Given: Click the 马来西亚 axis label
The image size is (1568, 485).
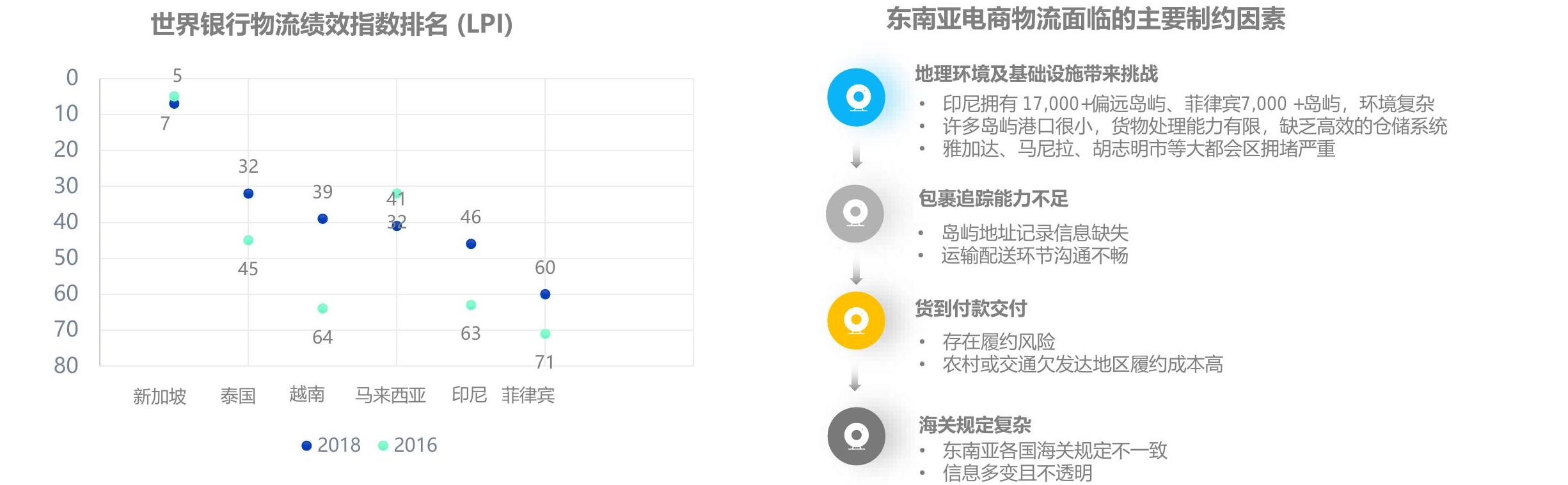Looking at the screenshot, I should [391, 395].
